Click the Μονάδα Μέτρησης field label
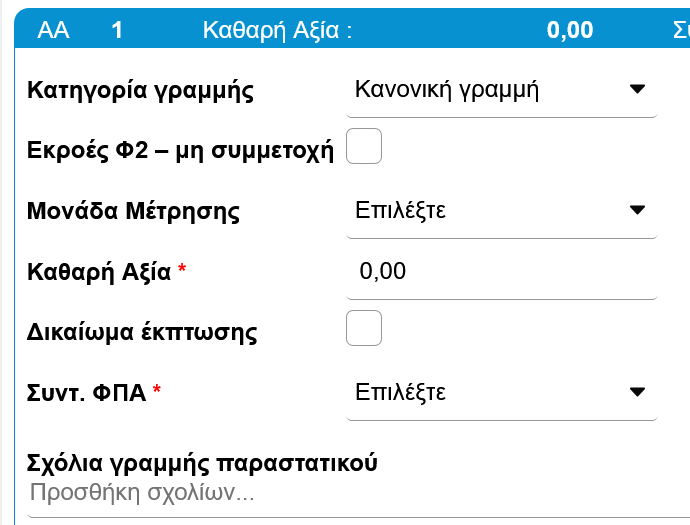690x525 pixels. pos(133,212)
